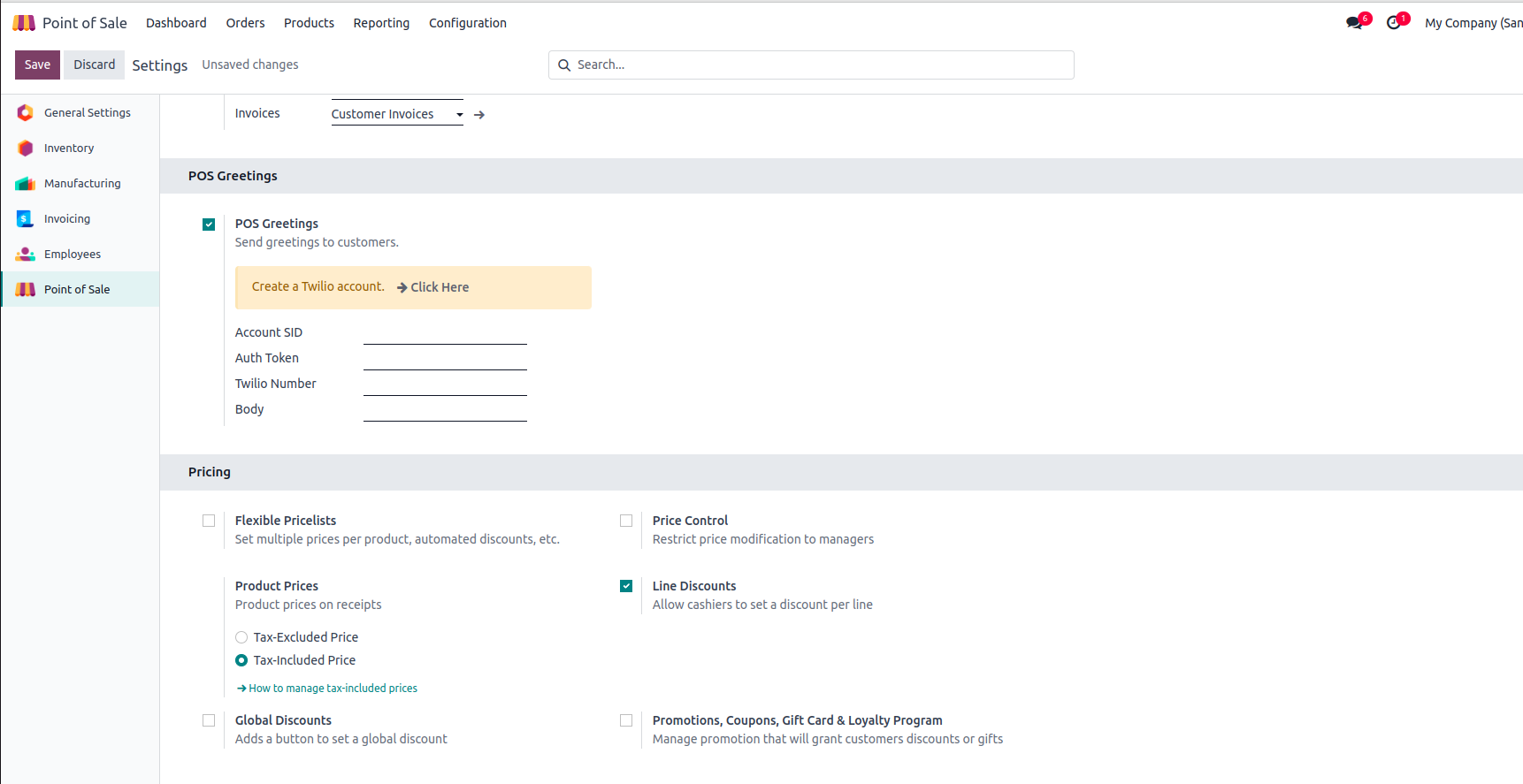Image resolution: width=1523 pixels, height=784 pixels.
Task: Click the Manufacturing sidebar icon
Action: [x=26, y=184]
